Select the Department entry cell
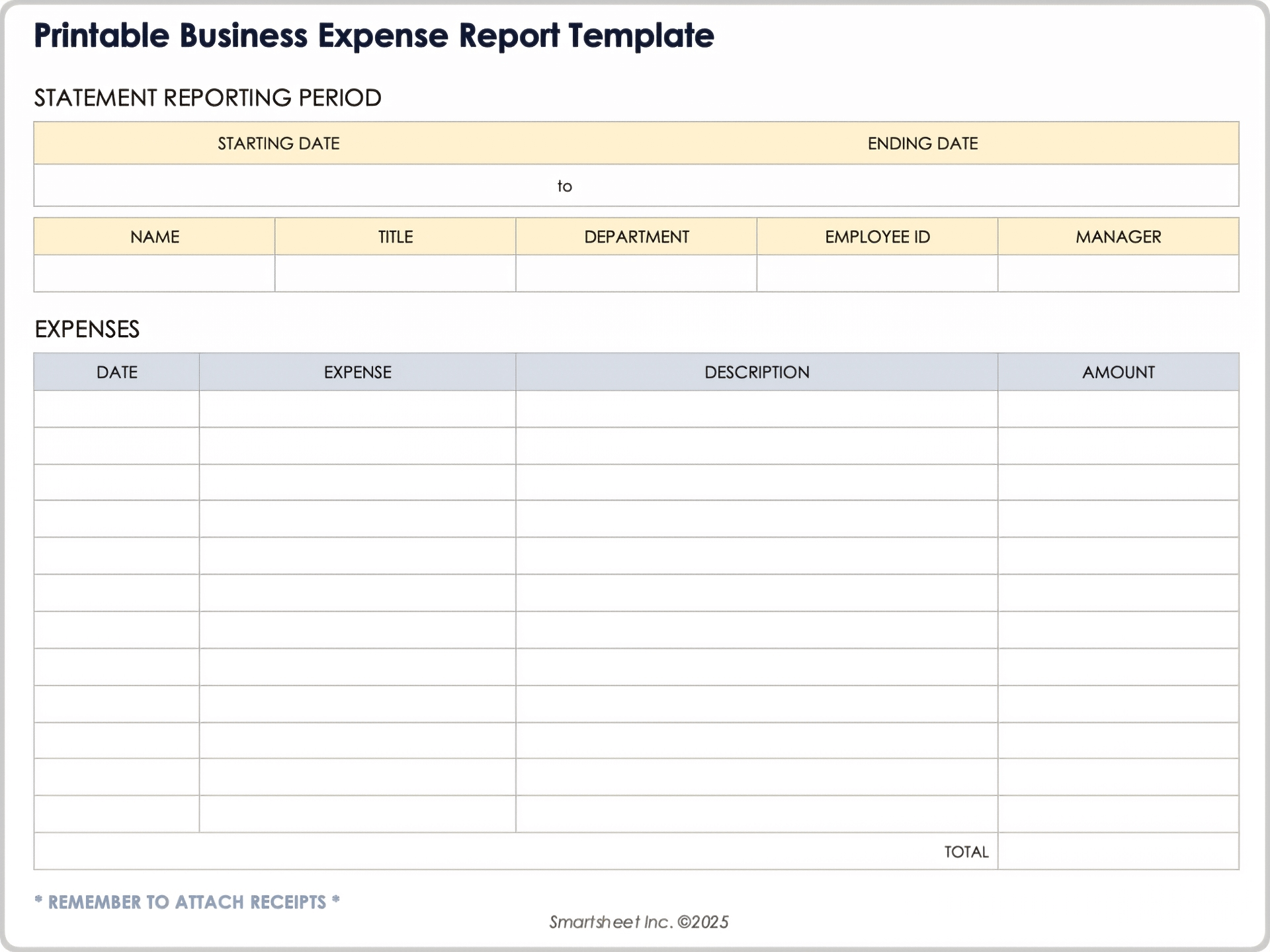Screen dimensions: 1270x952 click(x=635, y=273)
